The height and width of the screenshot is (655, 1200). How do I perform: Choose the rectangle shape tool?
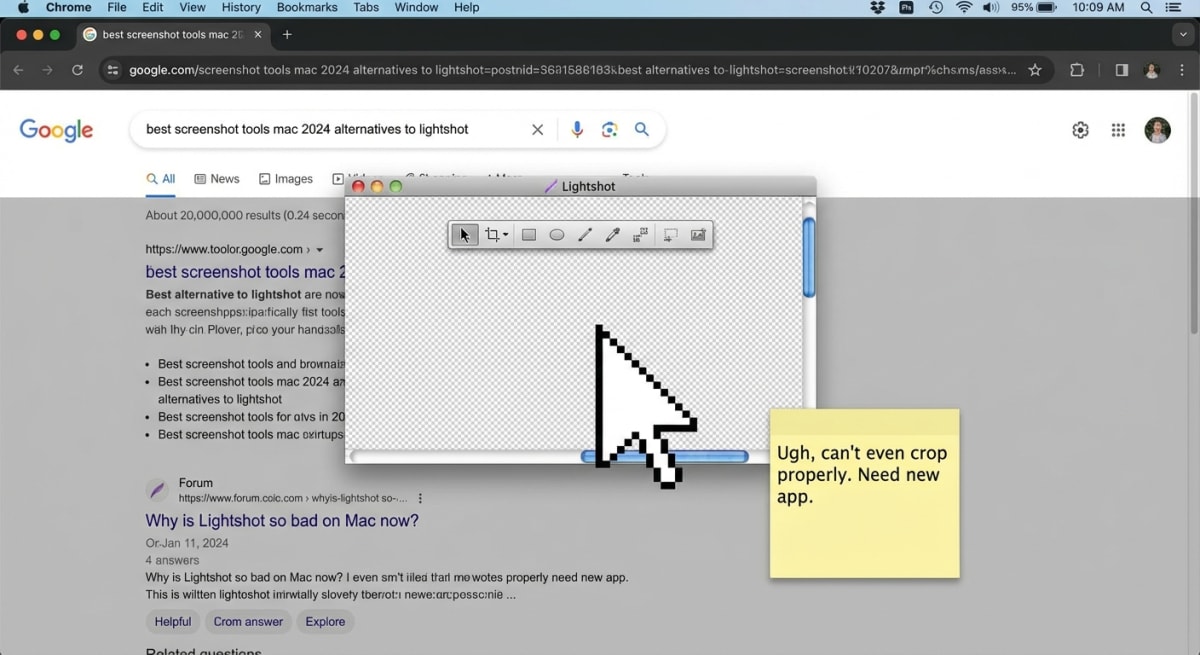(x=529, y=234)
